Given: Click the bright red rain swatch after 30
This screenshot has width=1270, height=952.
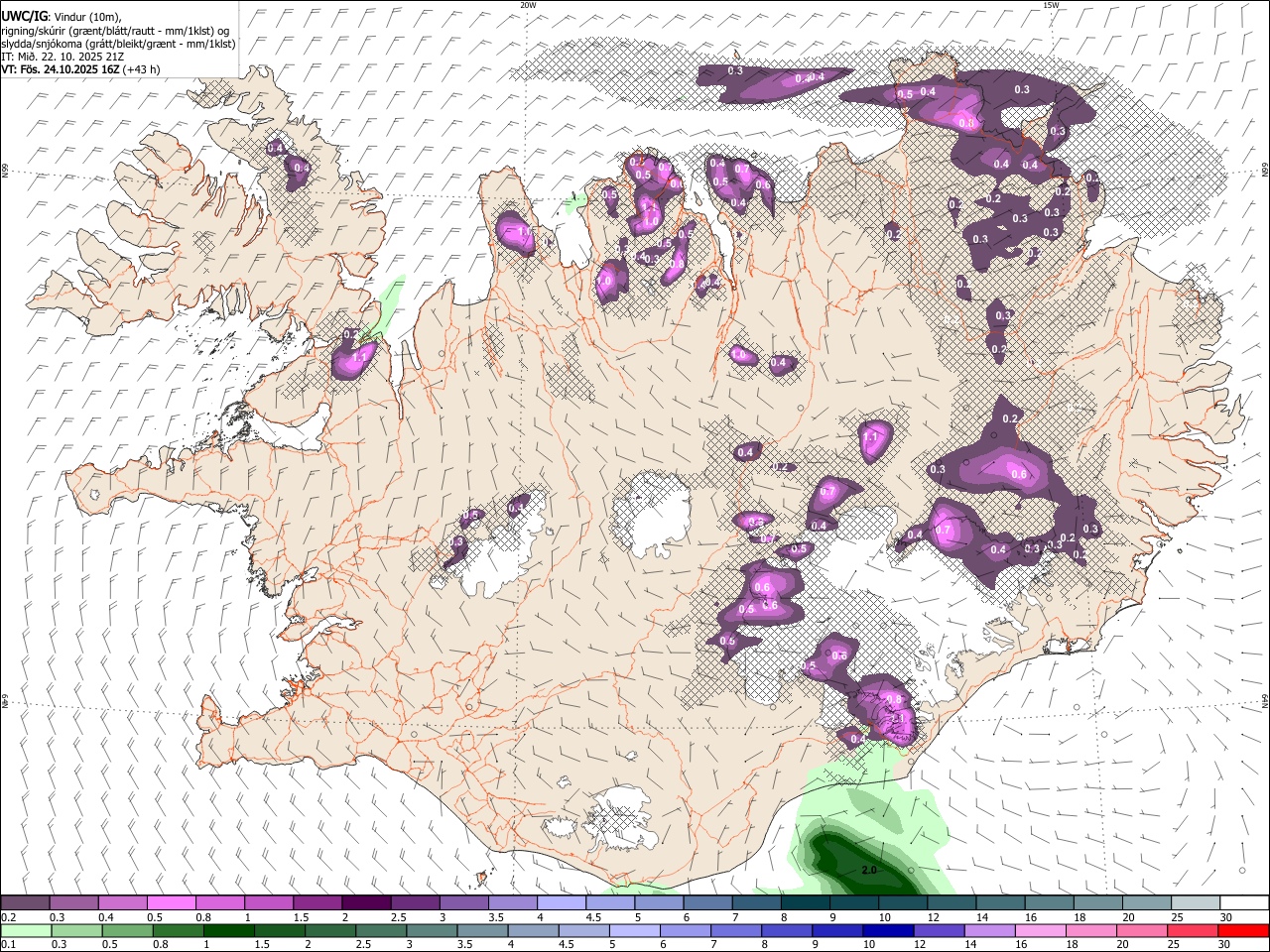Looking at the screenshot, I should 1243,930.
